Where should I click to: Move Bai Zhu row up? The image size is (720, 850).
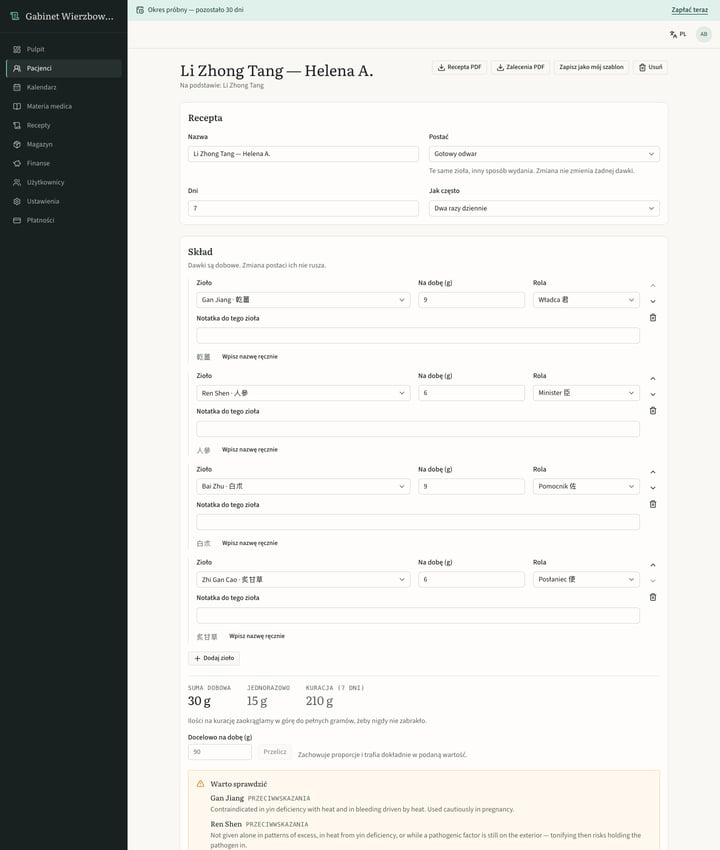[x=653, y=472]
